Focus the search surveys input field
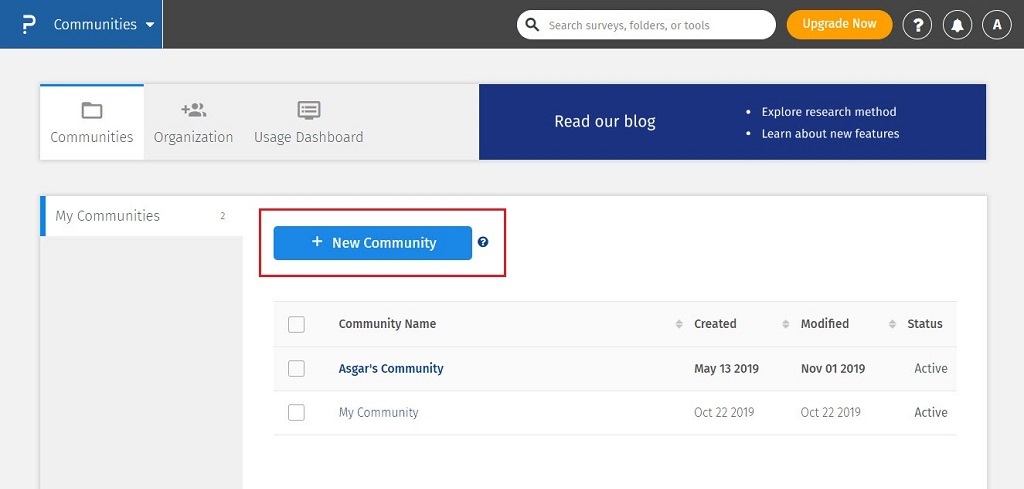This screenshot has width=1024, height=489. coord(655,25)
